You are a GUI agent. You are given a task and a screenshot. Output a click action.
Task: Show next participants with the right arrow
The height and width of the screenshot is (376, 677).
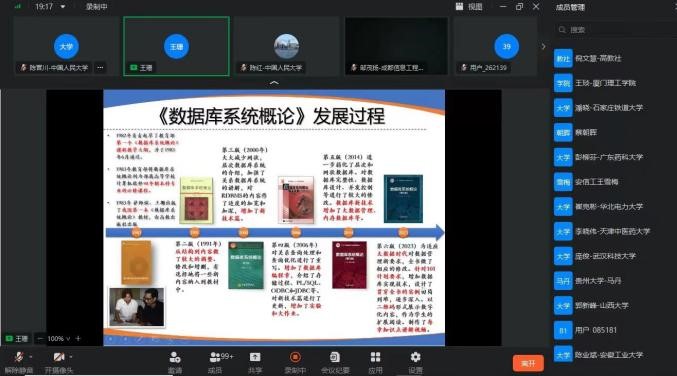(544, 46)
